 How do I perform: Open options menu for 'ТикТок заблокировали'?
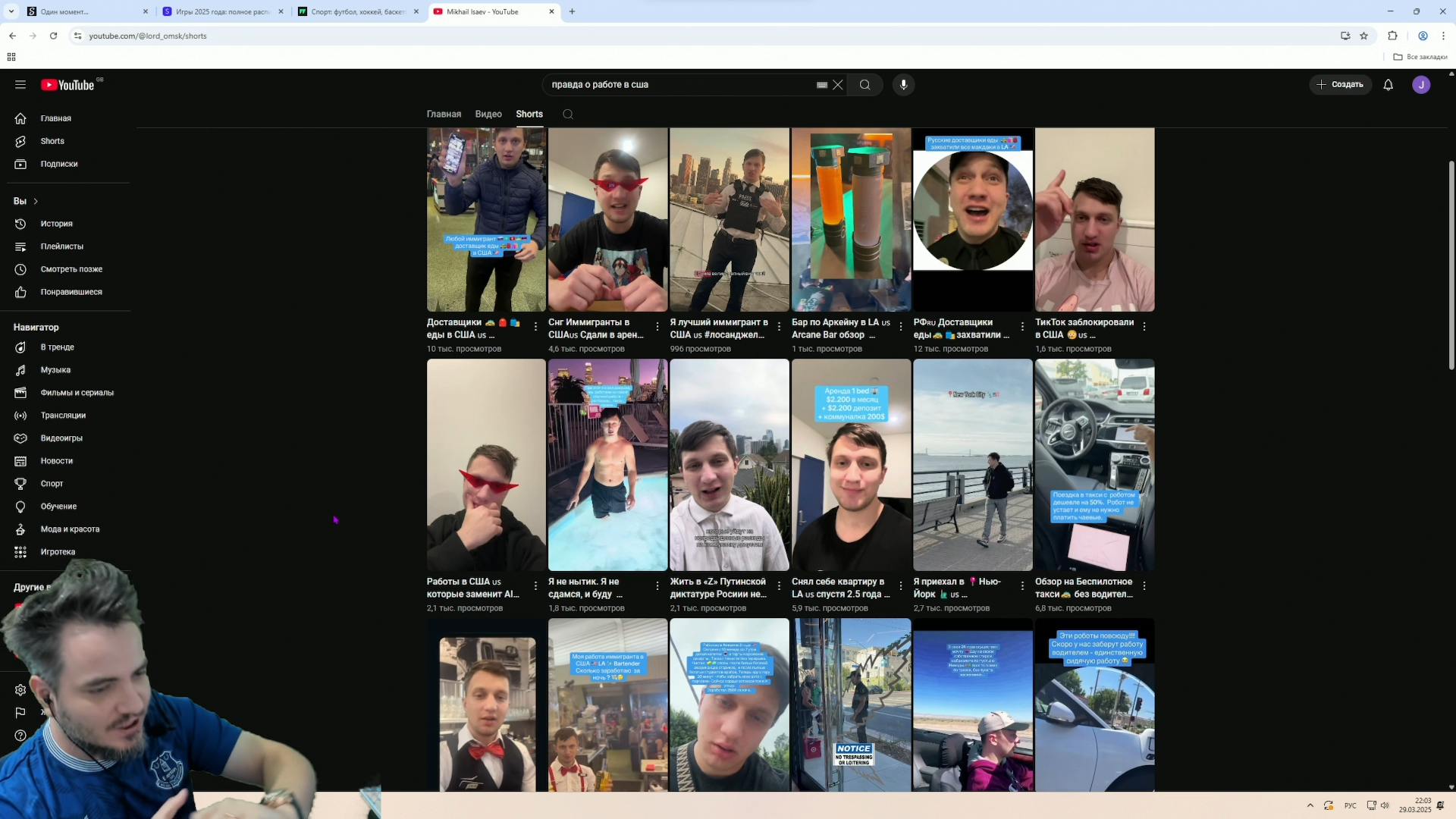(x=1144, y=327)
